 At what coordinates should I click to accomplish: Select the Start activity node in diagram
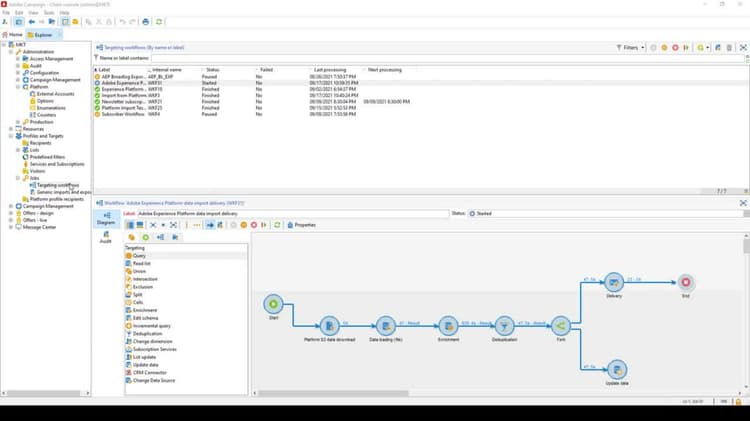click(x=273, y=304)
